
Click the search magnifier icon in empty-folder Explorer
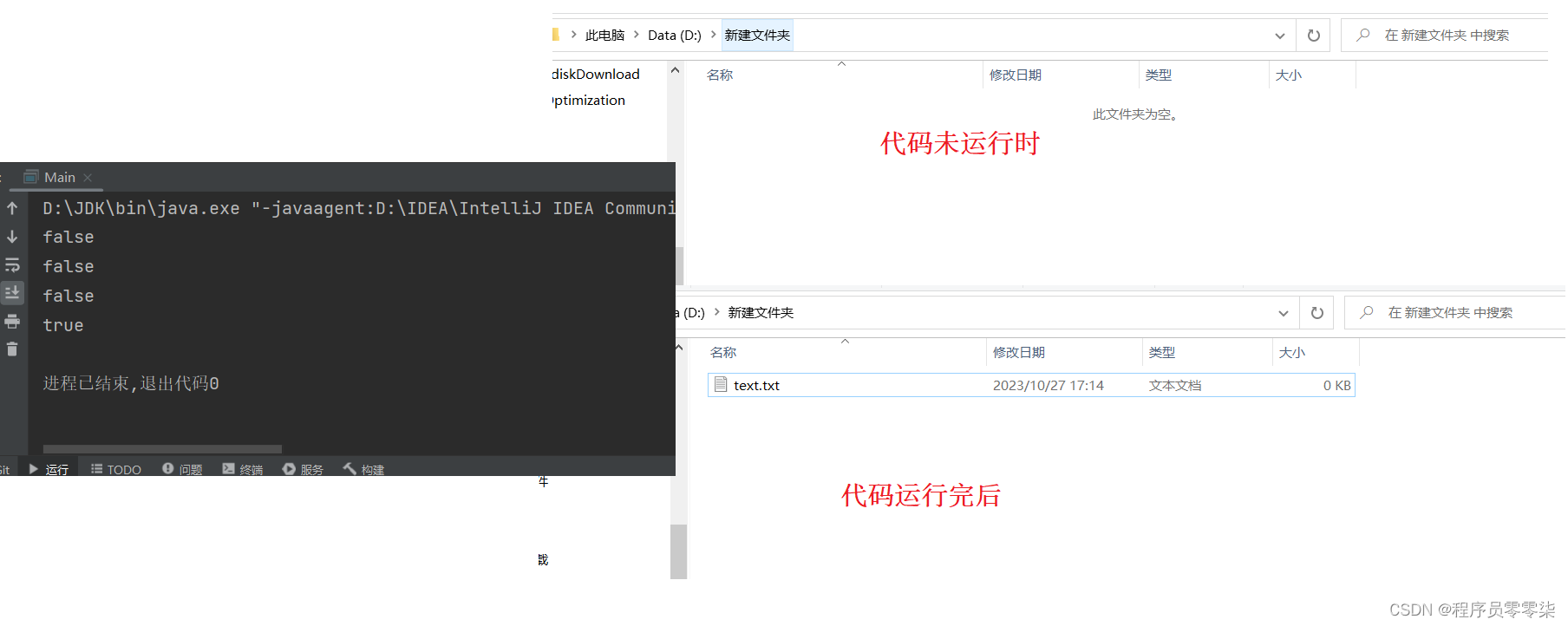click(x=1363, y=35)
